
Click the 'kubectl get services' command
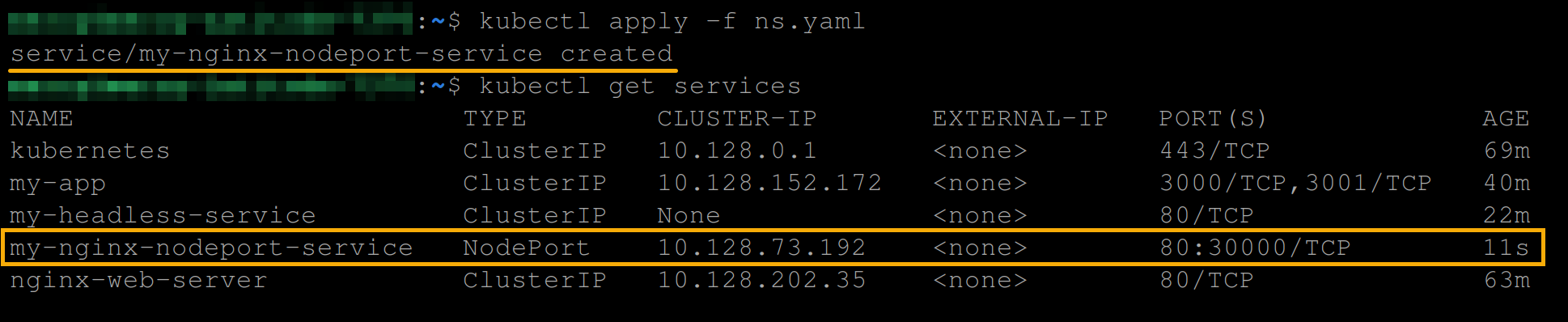click(x=639, y=86)
